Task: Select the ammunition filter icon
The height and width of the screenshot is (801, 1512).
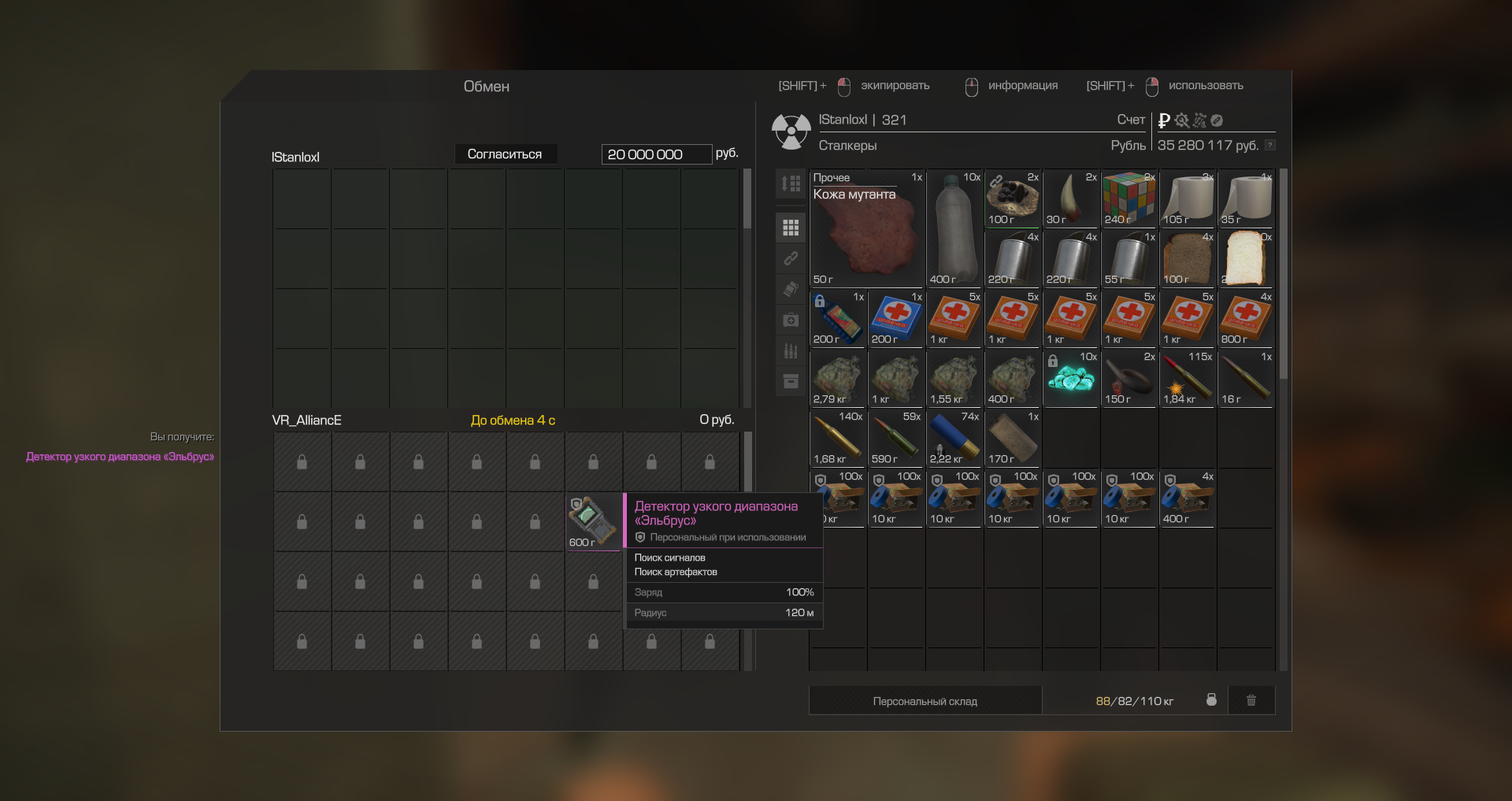Action: point(791,350)
